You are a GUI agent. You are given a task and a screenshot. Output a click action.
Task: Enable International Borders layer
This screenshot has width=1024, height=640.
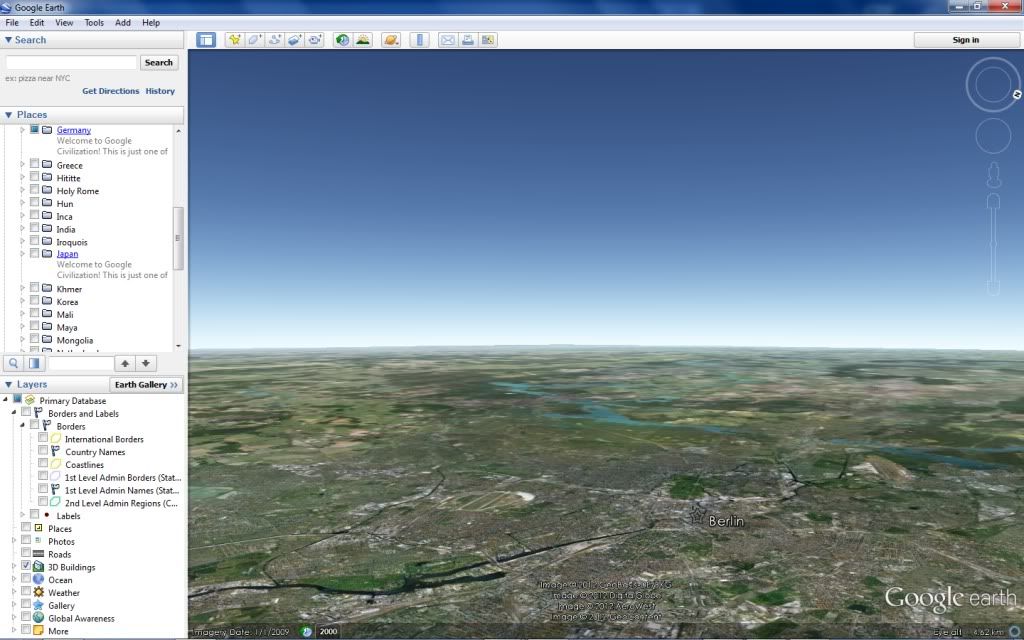[42, 438]
